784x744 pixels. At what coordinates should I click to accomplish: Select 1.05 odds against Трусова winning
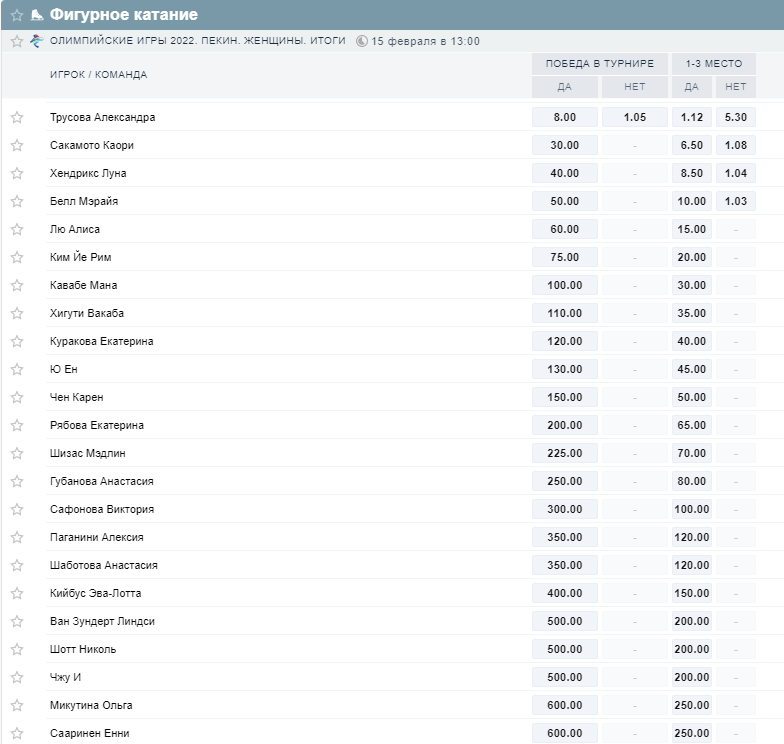coord(634,117)
